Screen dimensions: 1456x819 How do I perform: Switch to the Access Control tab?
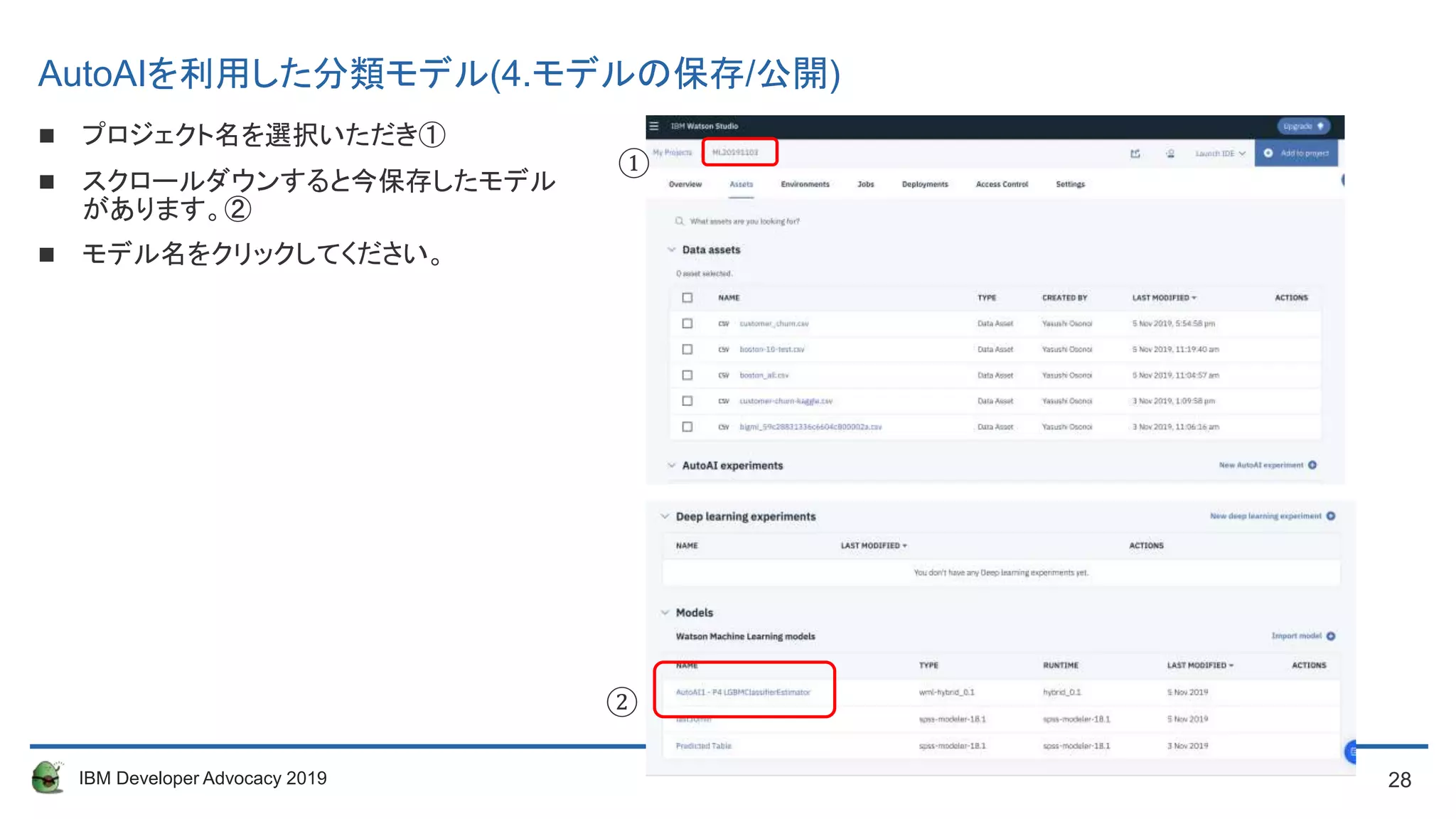pos(1002,184)
